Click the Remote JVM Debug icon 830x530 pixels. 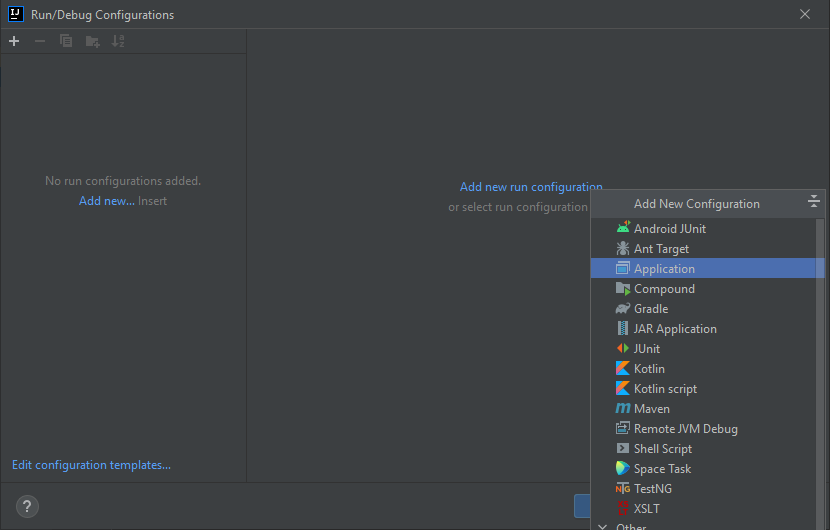623,428
